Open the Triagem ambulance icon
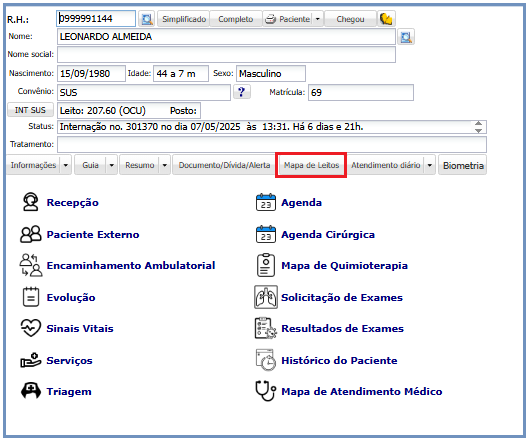Viewport: 531px width, 443px height. click(31, 391)
